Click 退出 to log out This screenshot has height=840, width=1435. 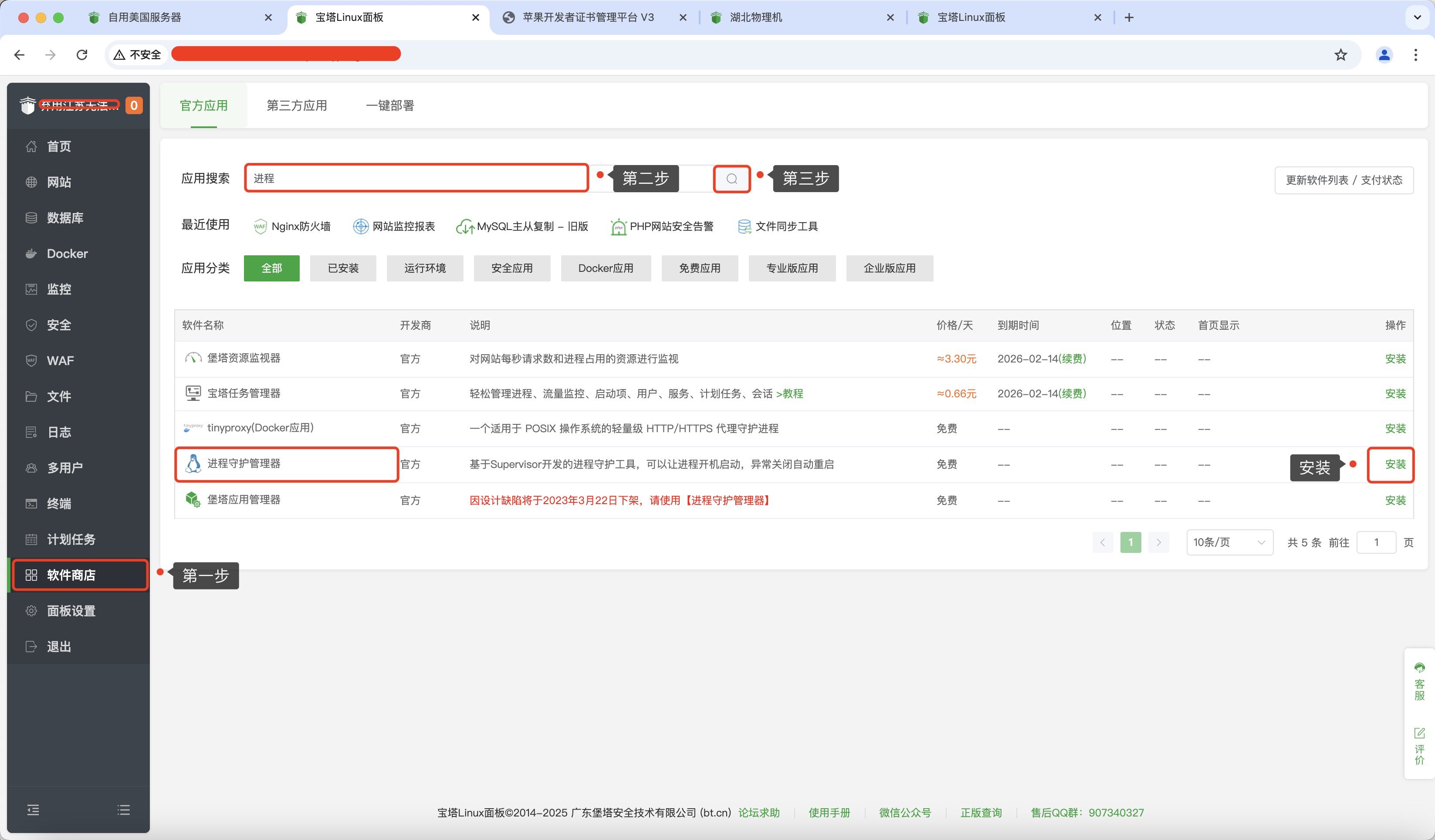click(x=78, y=647)
